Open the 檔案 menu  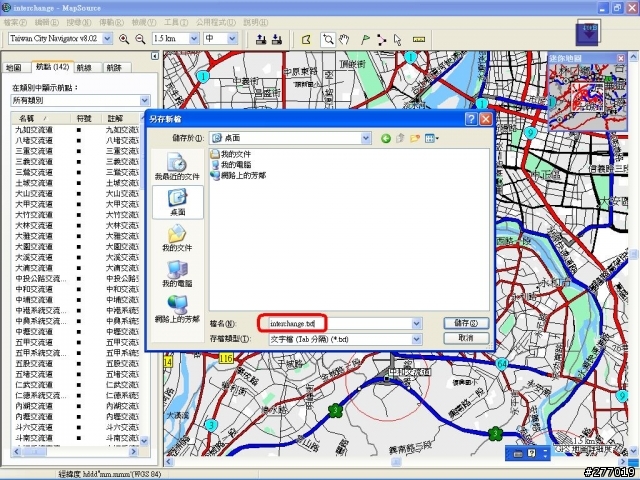pyautogui.click(x=15, y=22)
